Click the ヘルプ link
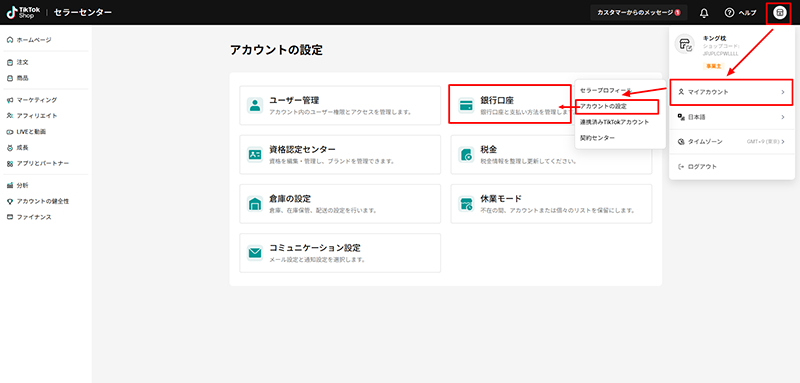The height and width of the screenshot is (383, 800). click(747, 13)
